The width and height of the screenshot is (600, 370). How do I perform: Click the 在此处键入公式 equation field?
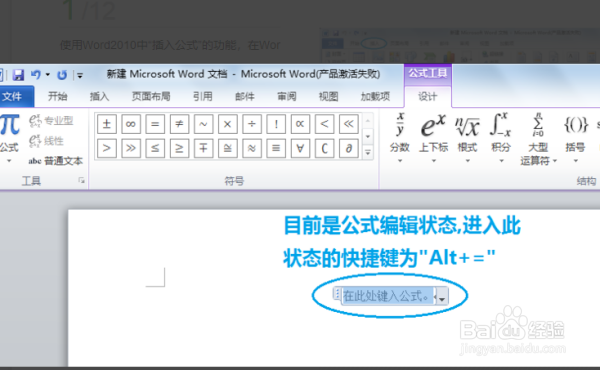click(x=388, y=296)
